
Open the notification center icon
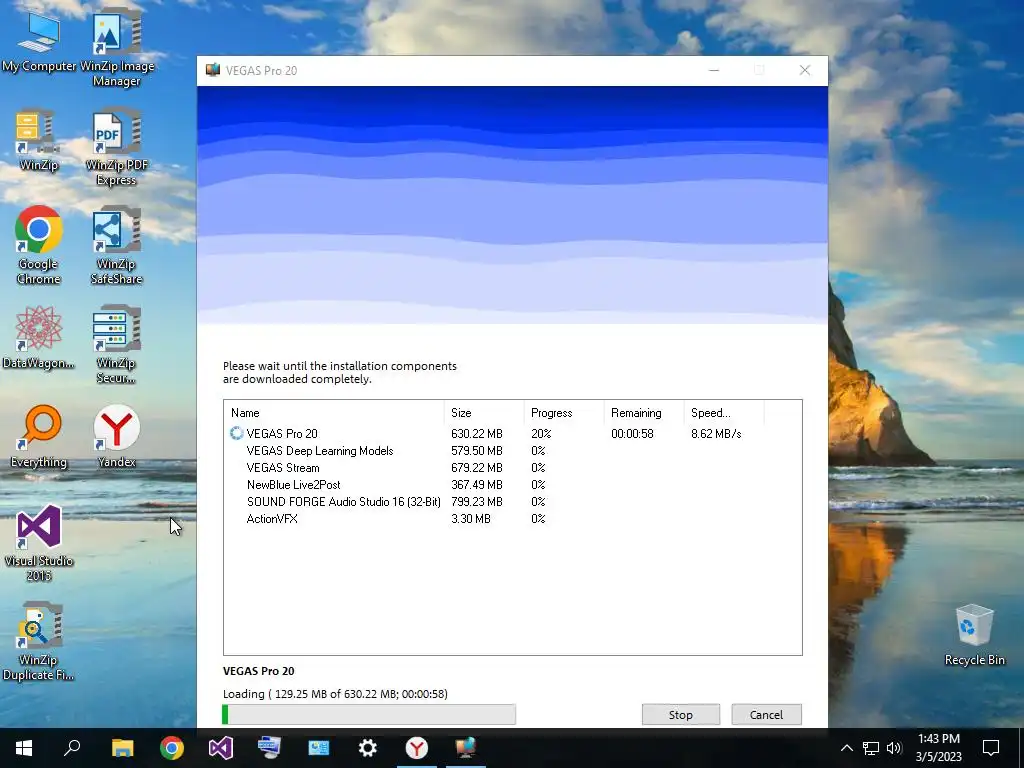point(991,748)
